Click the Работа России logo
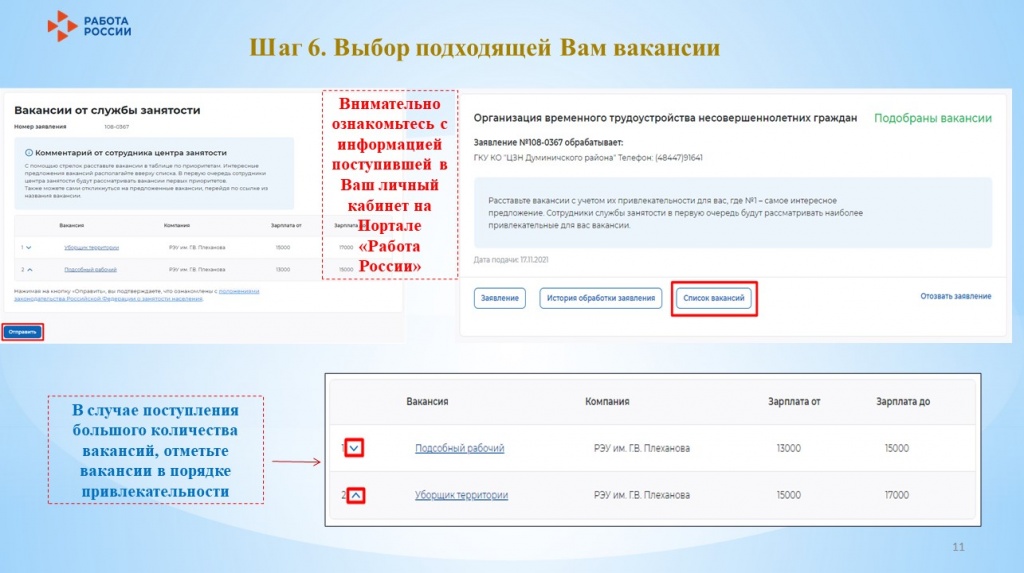 point(89,27)
